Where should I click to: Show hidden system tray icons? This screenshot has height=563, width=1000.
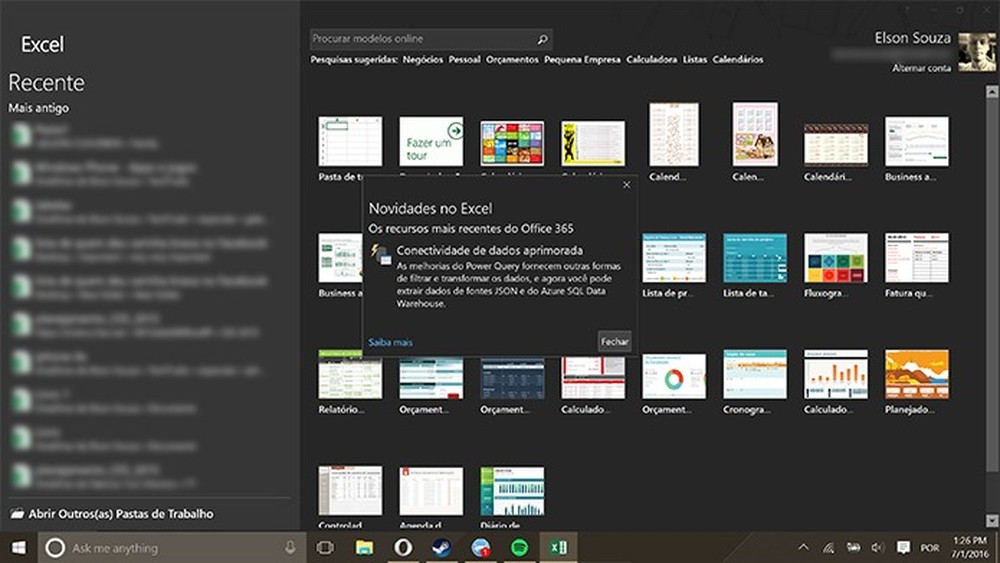pyautogui.click(x=804, y=548)
